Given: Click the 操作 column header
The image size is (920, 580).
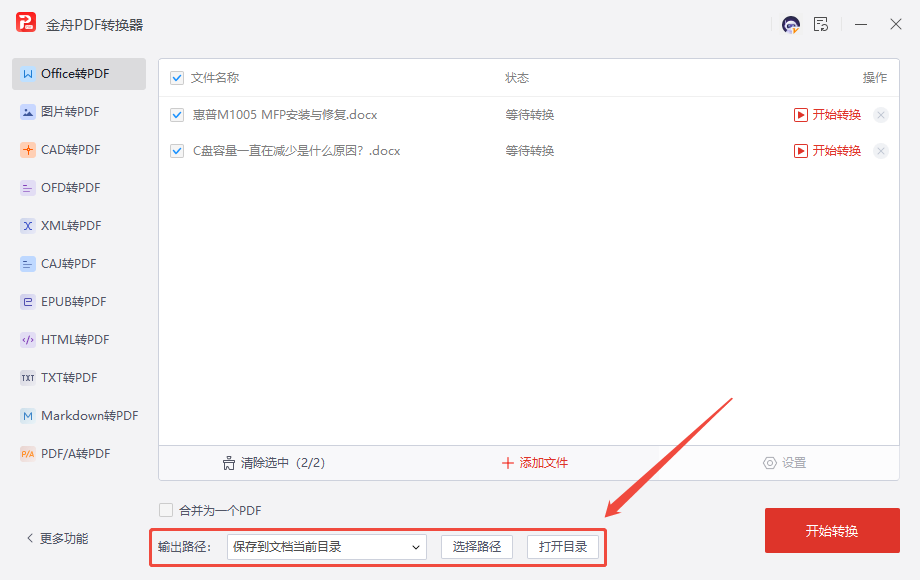Looking at the screenshot, I should 874,78.
